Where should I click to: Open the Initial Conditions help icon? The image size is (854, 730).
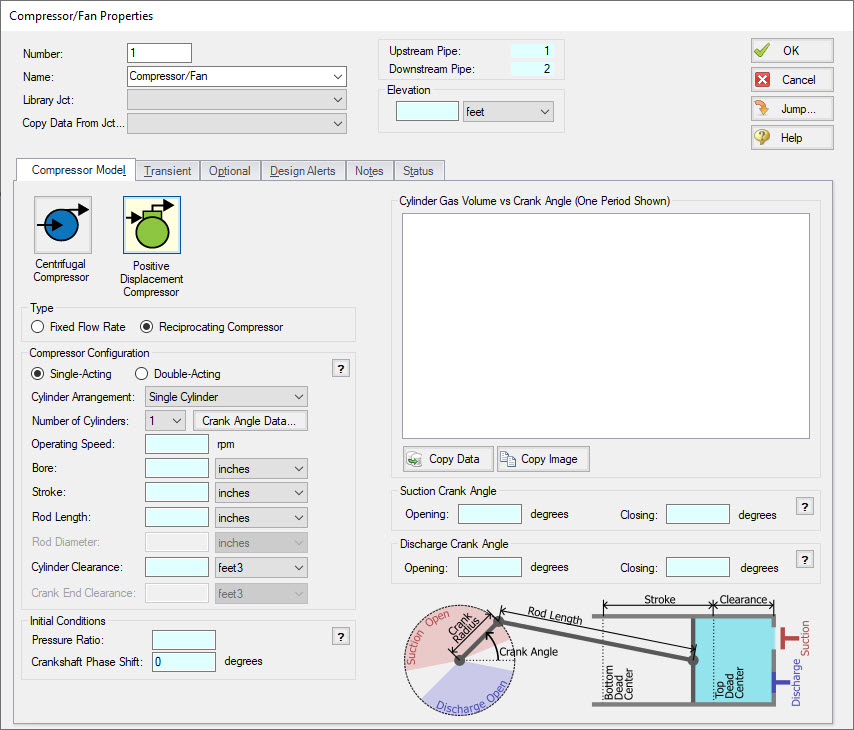340,637
